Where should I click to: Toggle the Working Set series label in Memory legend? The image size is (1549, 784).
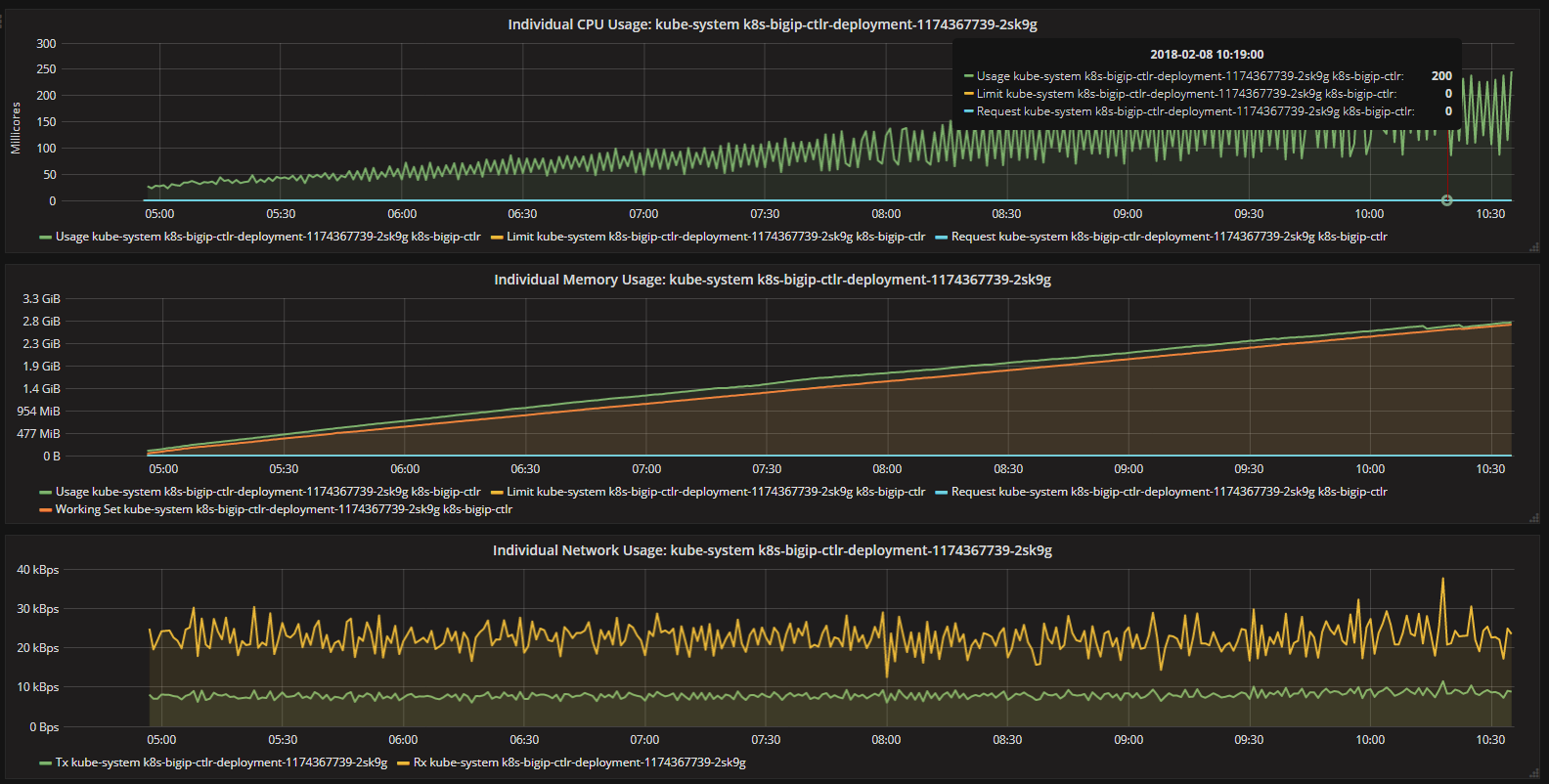point(284,509)
